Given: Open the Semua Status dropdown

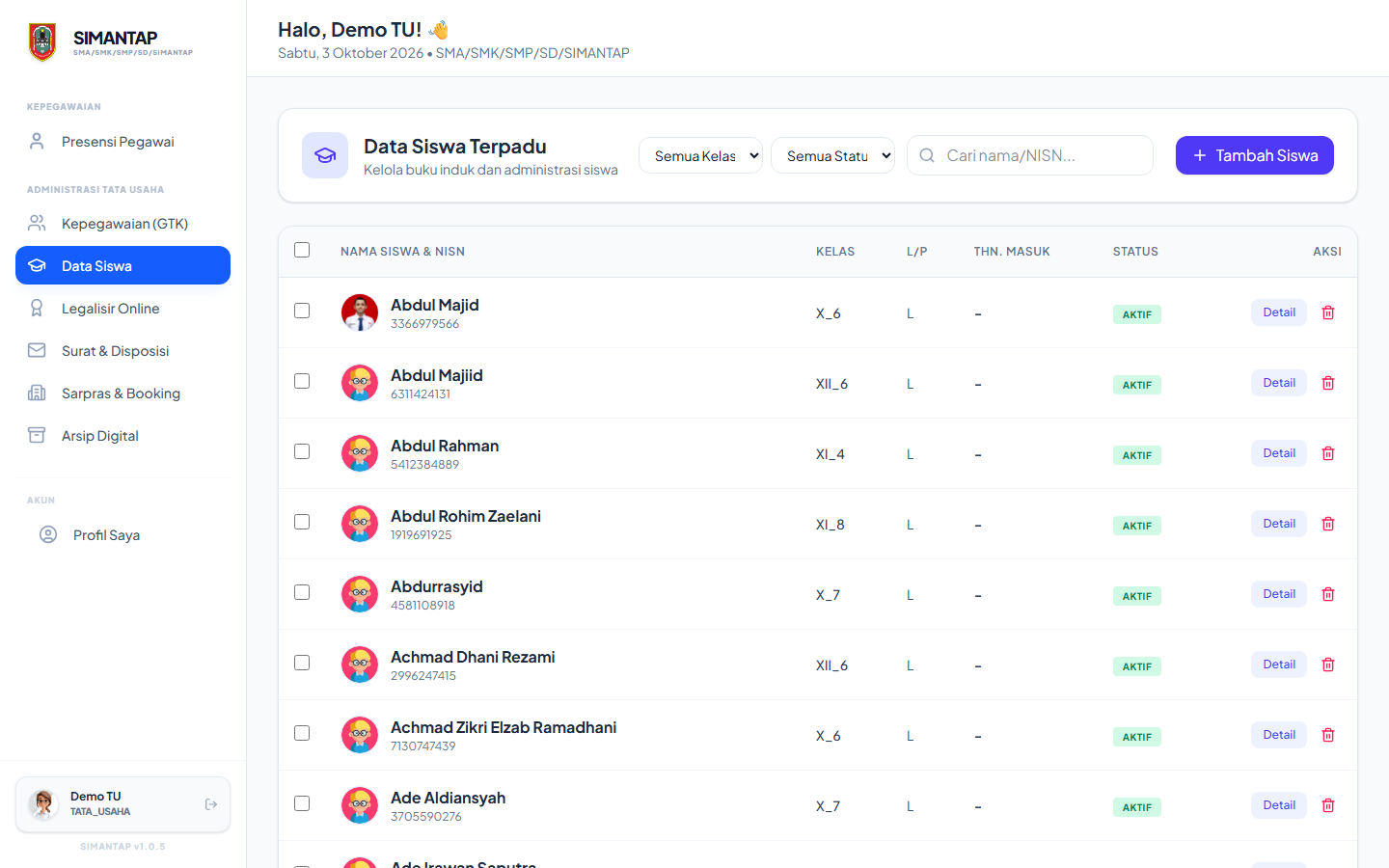Looking at the screenshot, I should click(x=832, y=155).
